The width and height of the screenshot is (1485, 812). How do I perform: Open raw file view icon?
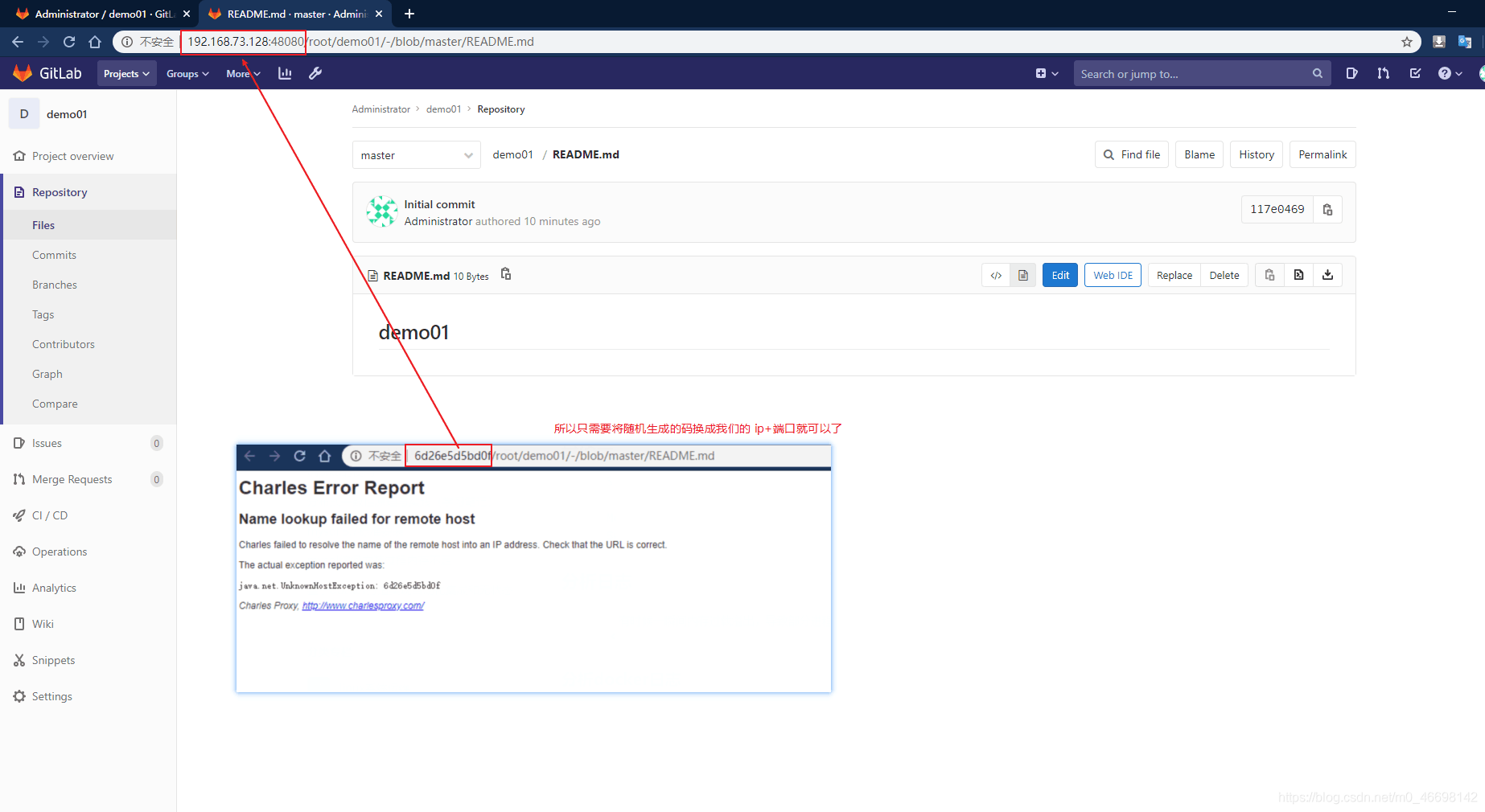coord(1298,275)
